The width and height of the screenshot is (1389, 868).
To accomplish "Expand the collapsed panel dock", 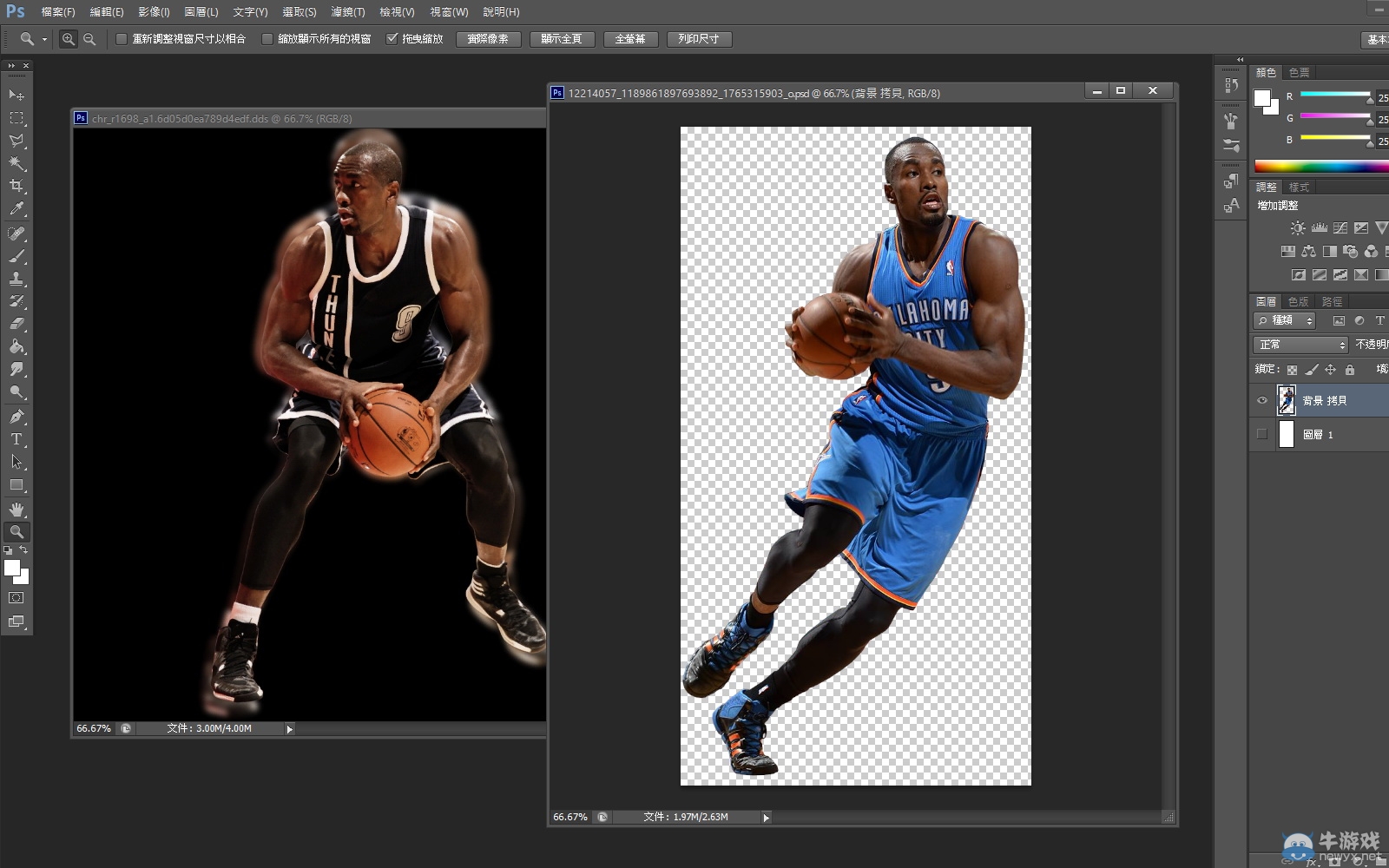I will pos(1240,60).
